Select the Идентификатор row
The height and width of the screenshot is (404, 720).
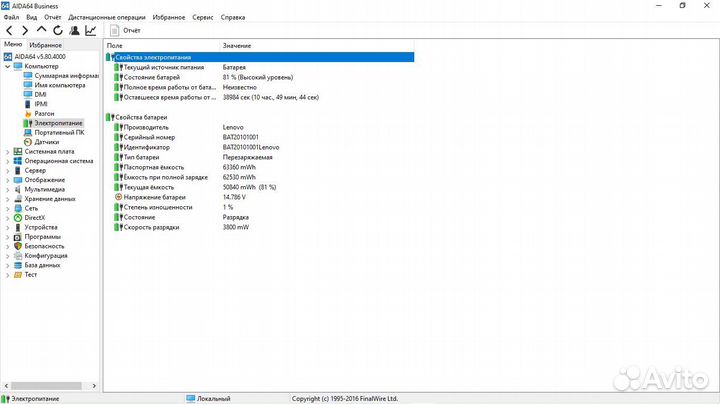click(x=259, y=147)
